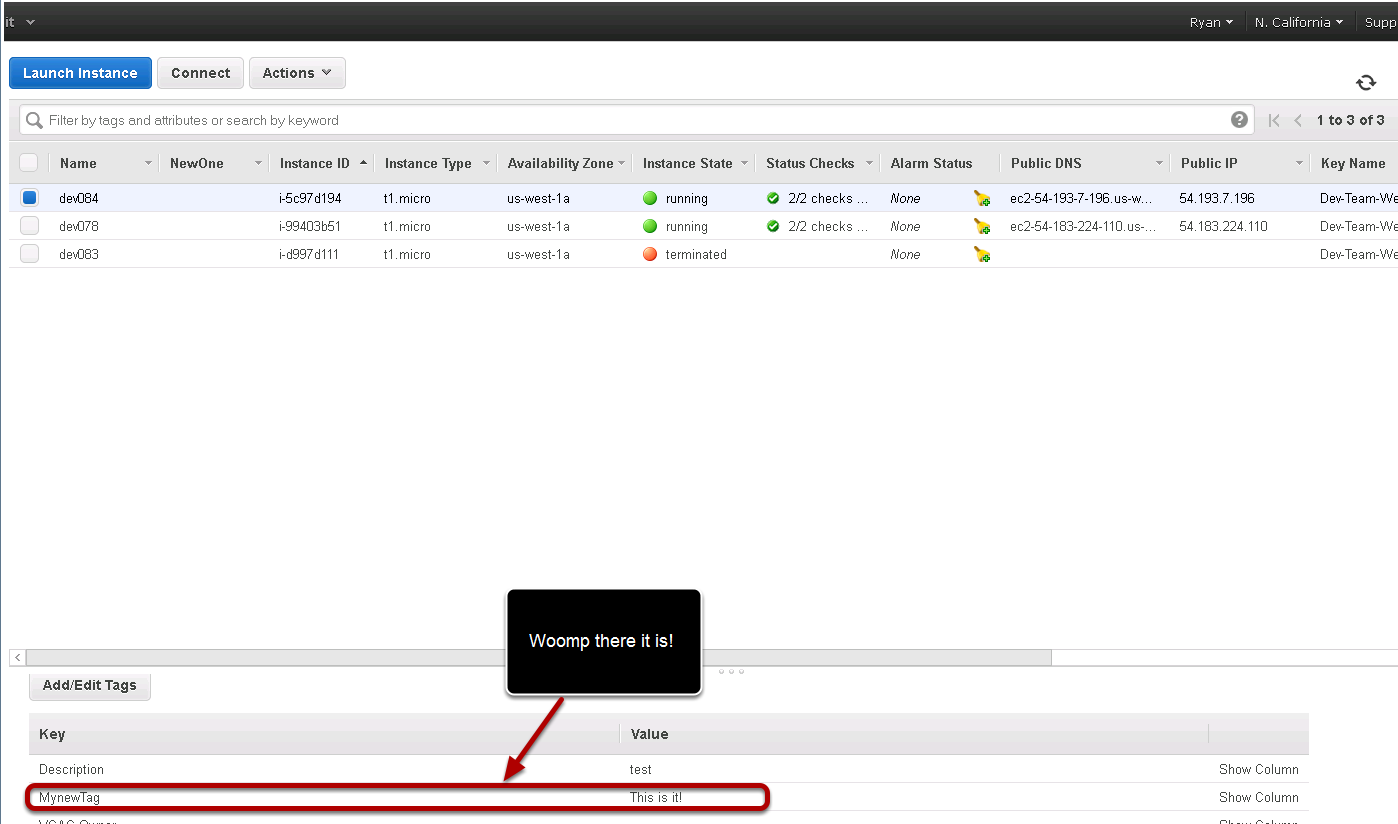The height and width of the screenshot is (824, 1398).
Task: Click green status check icon for dev078
Action: coord(773,226)
